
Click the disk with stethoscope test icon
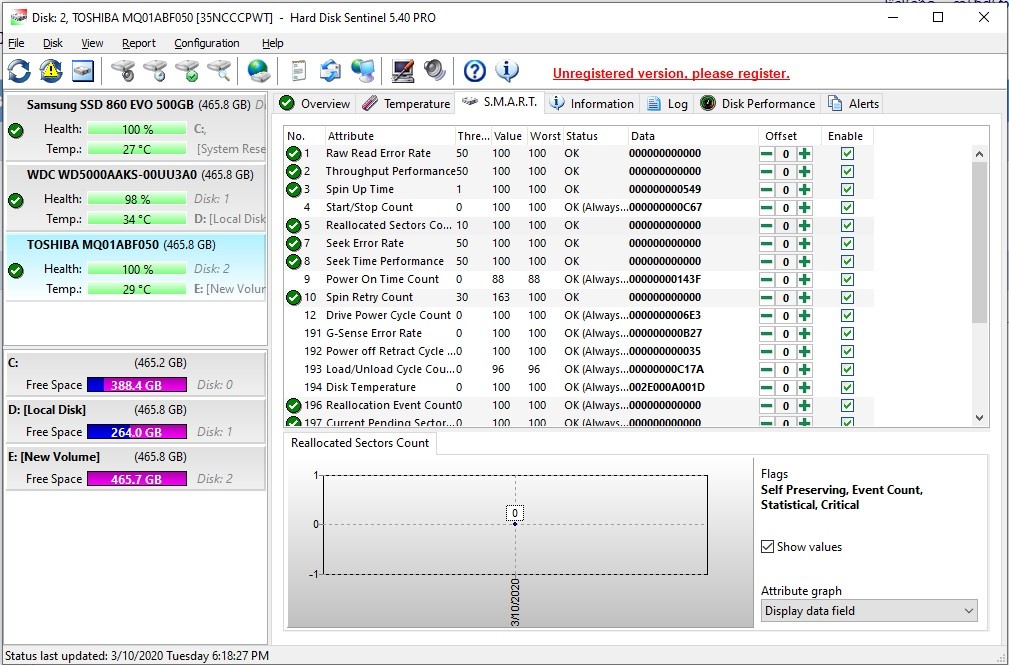coord(123,71)
